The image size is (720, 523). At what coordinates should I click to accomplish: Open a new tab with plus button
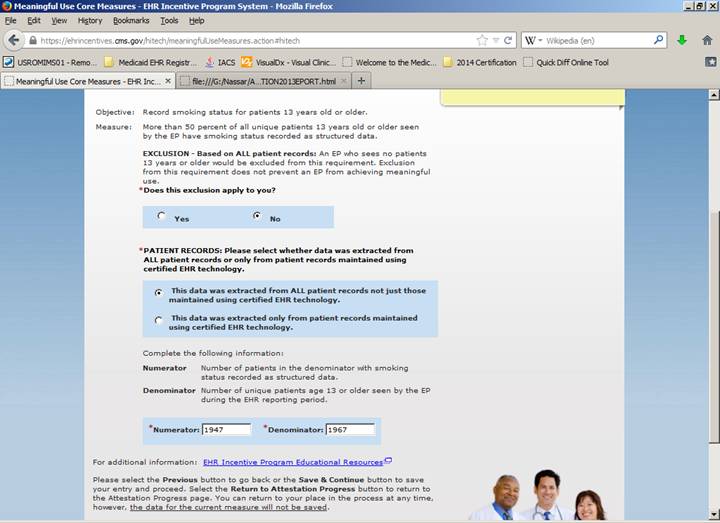(x=361, y=81)
